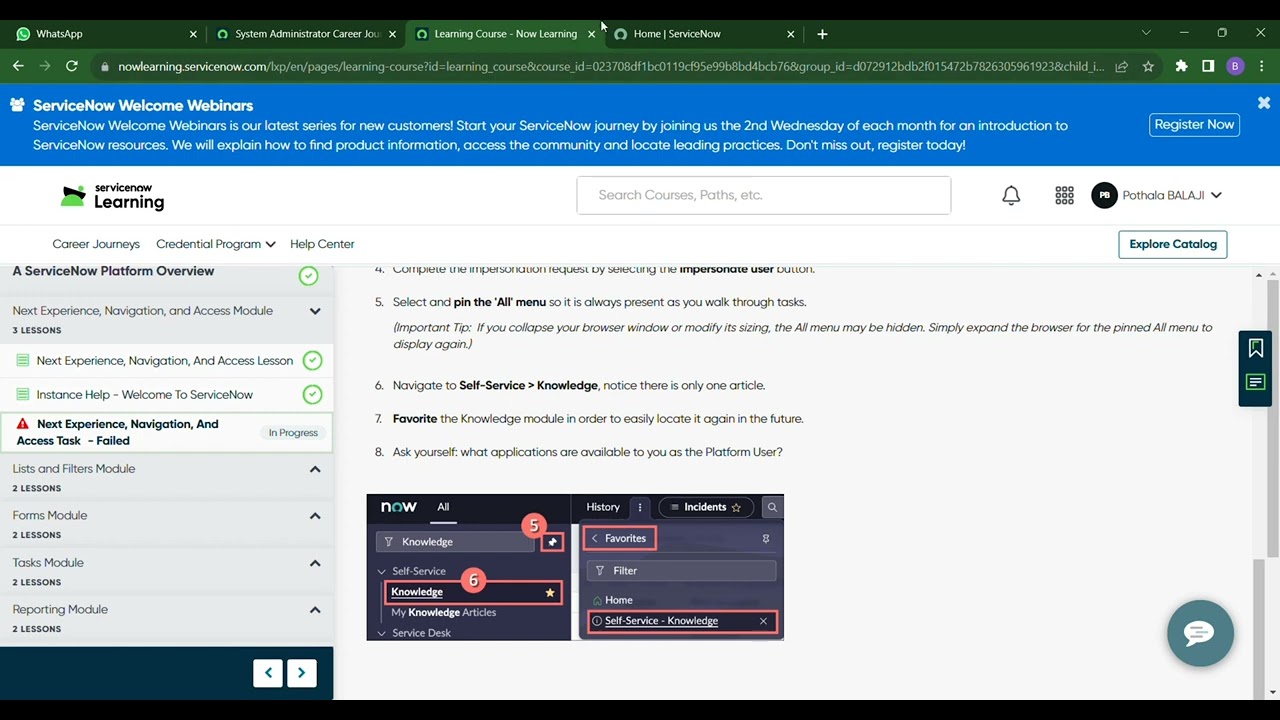Close the Welcome Webinars banner
1280x720 pixels.
[x=1264, y=103]
